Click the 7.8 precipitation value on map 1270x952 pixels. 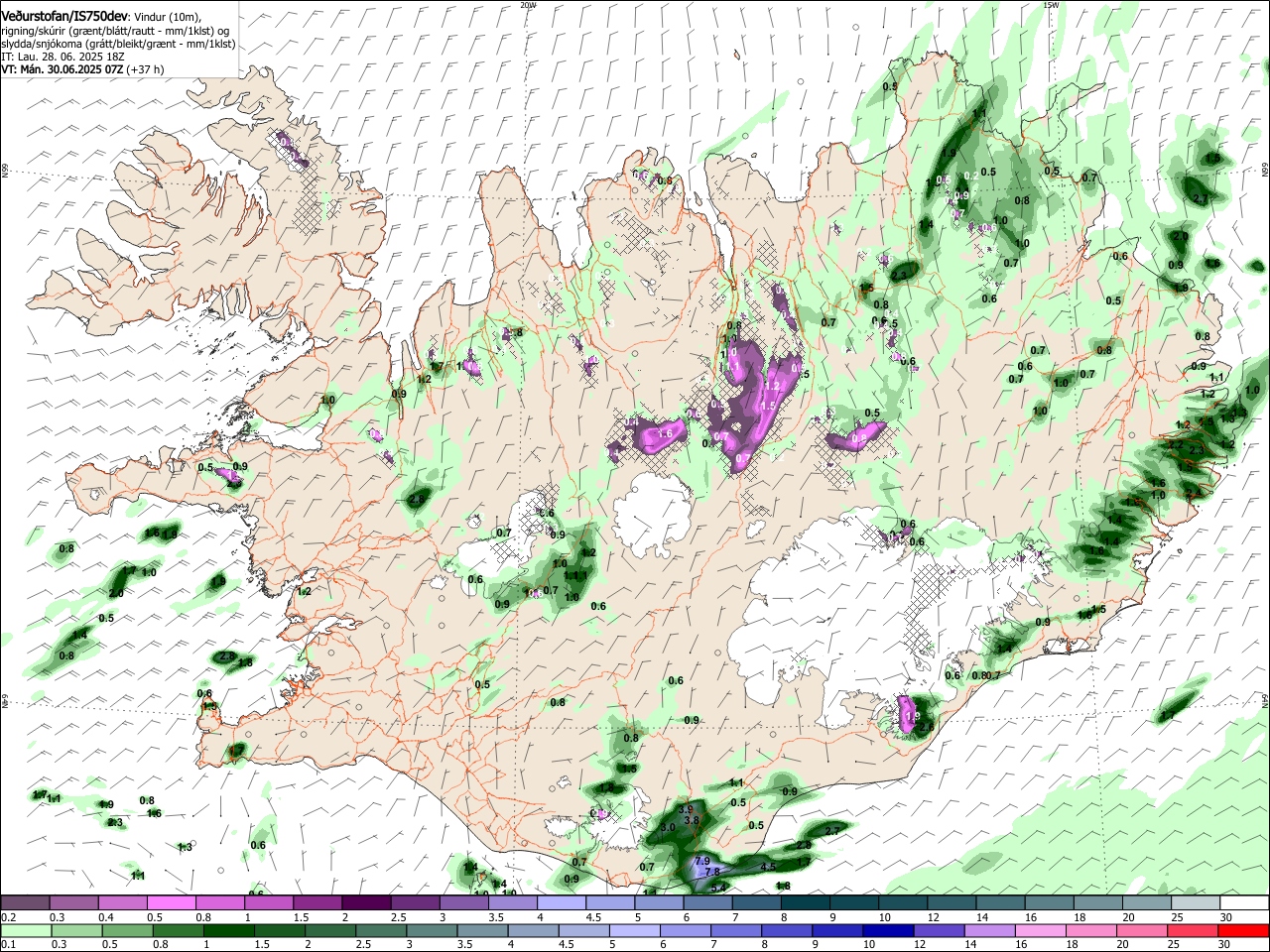(x=712, y=872)
